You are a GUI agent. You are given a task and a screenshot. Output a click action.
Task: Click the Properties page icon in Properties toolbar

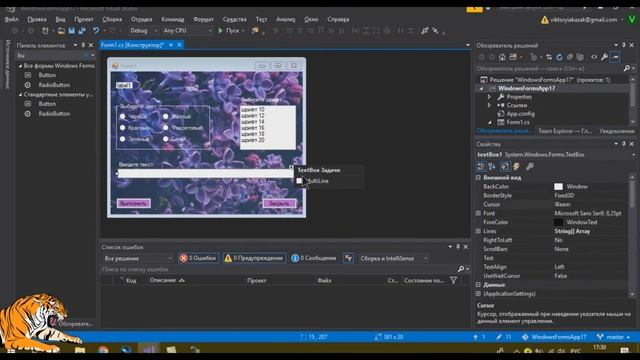[505, 166]
